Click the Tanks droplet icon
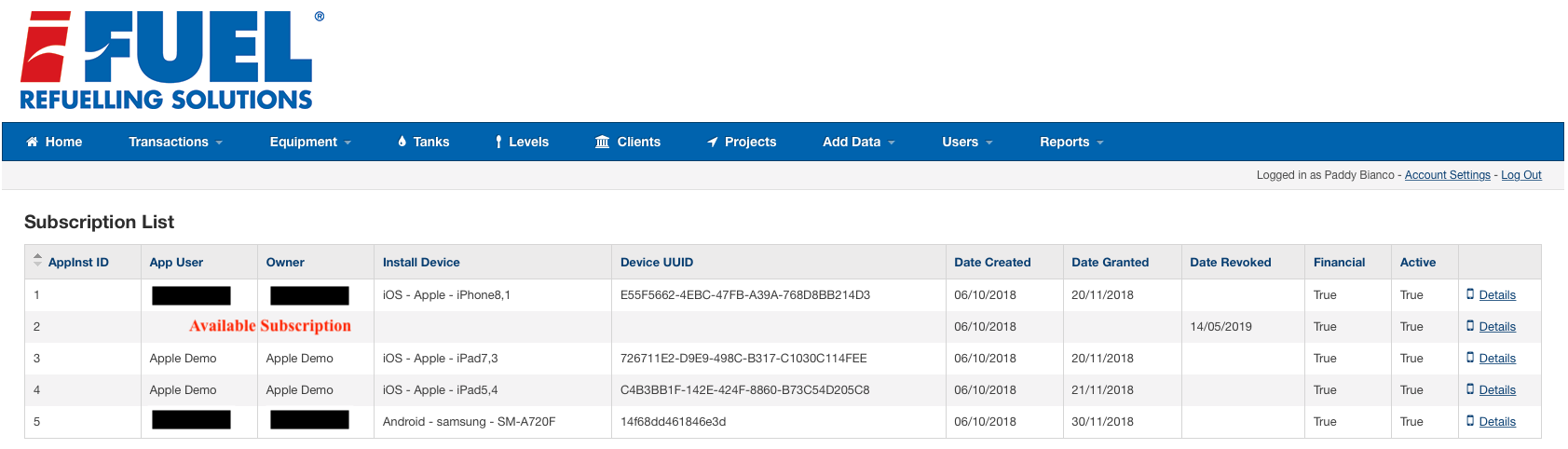The height and width of the screenshot is (449, 1568). [x=402, y=142]
